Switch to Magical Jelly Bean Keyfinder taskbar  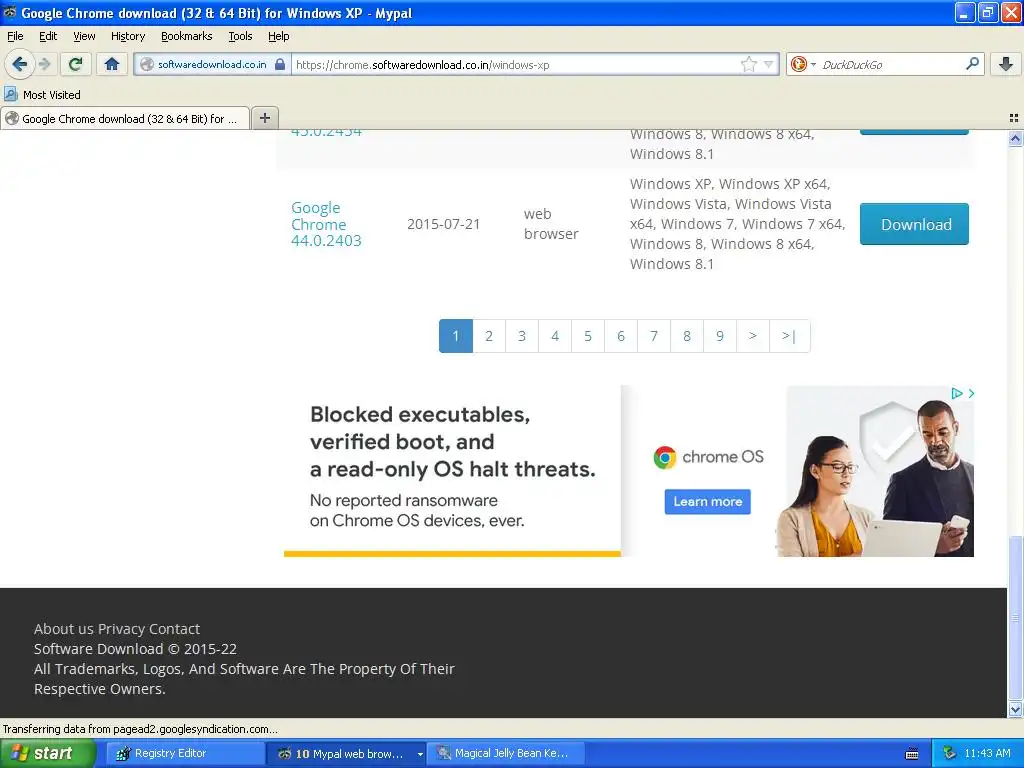[x=505, y=753]
